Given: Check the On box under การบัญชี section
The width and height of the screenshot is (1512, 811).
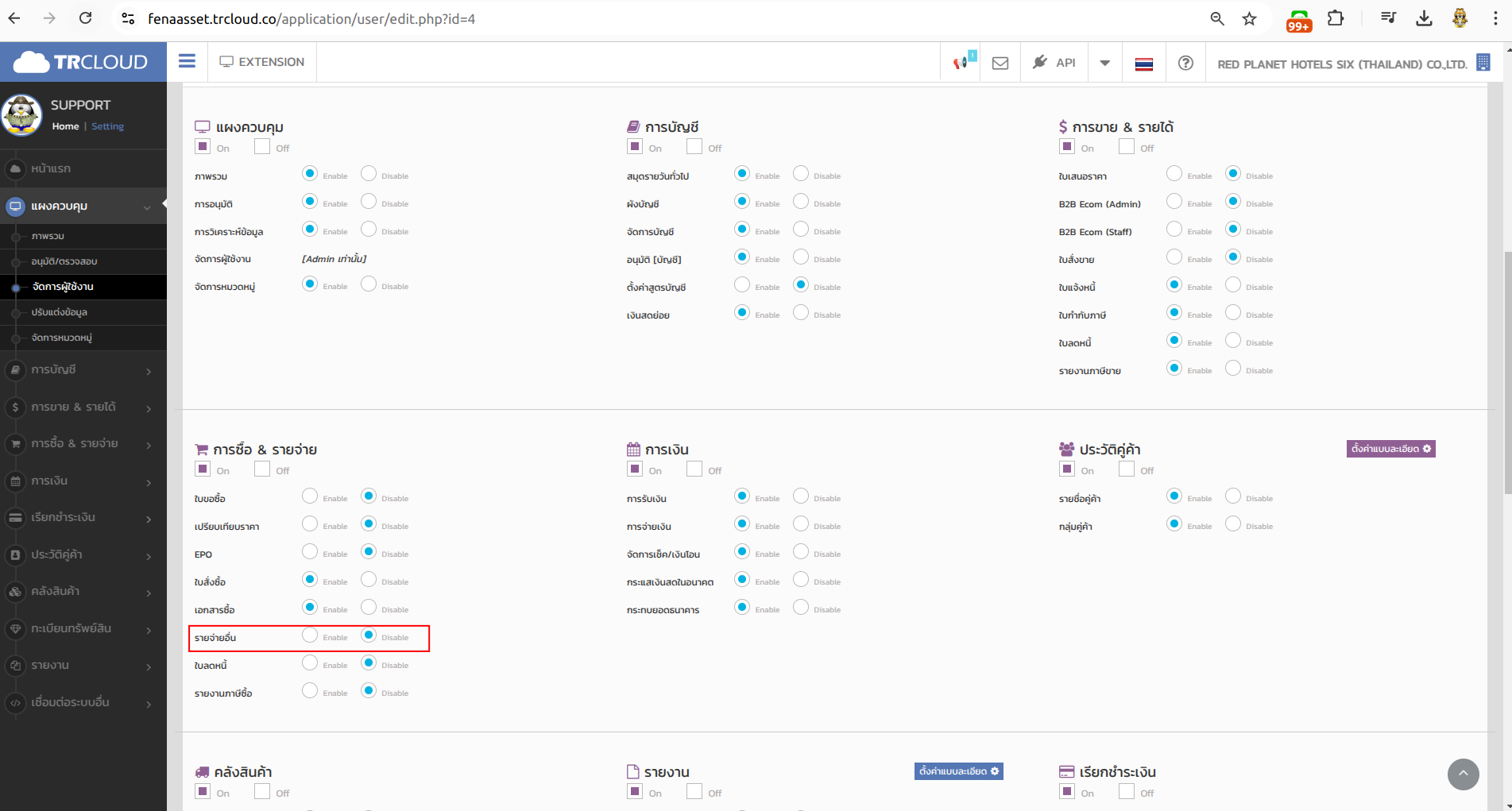Looking at the screenshot, I should point(634,146).
